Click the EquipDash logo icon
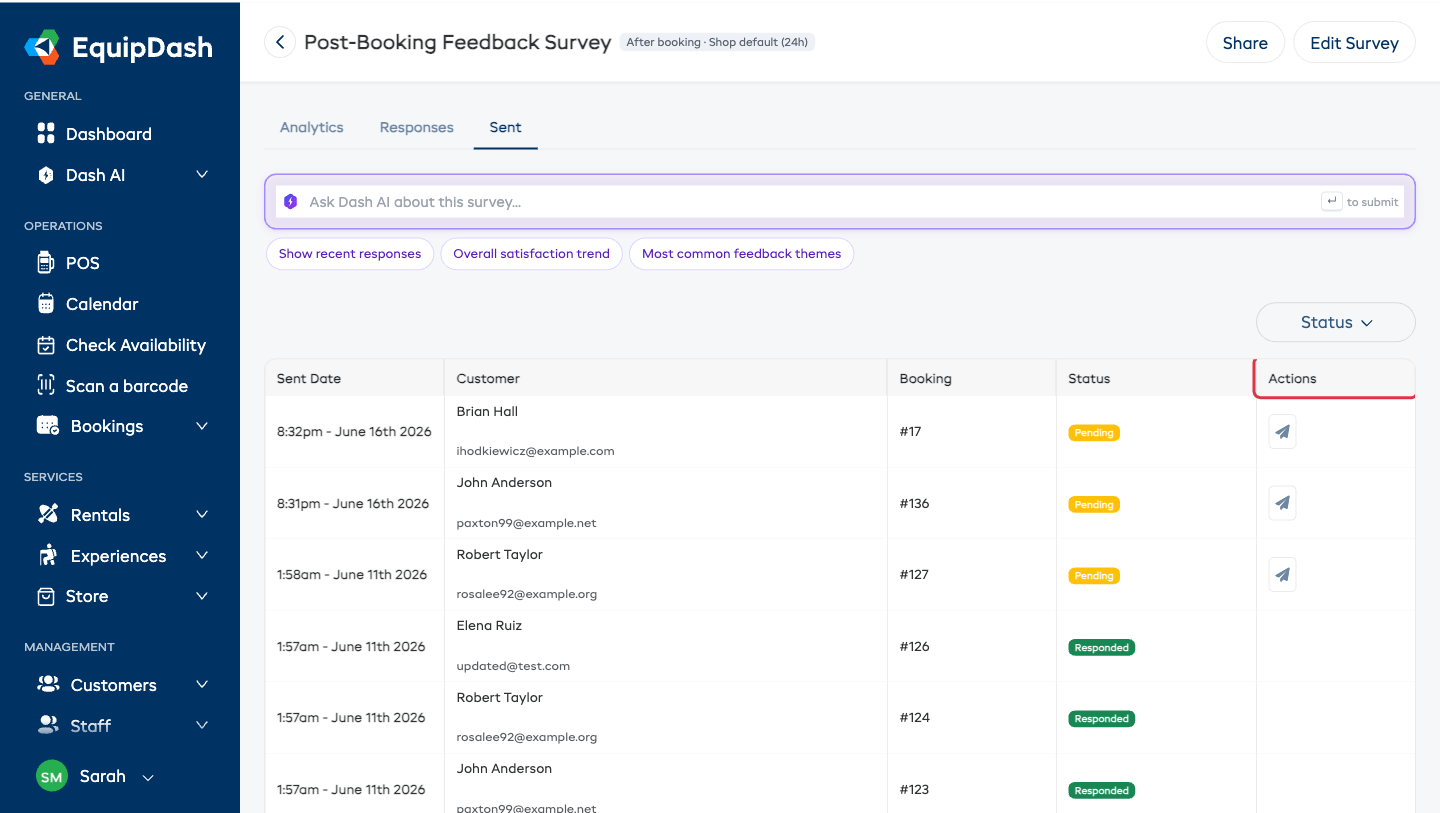Viewport: 1440px width, 813px height. pyautogui.click(x=42, y=47)
